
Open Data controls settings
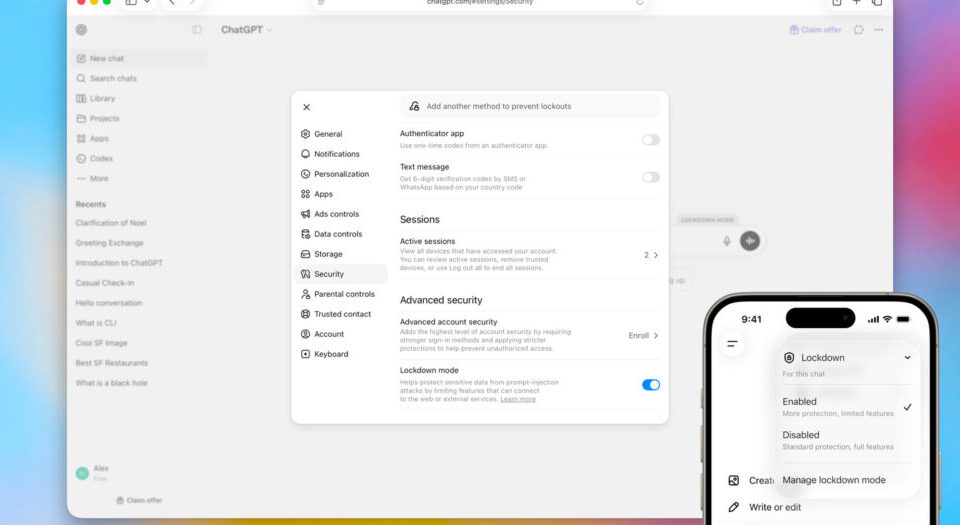coord(341,234)
